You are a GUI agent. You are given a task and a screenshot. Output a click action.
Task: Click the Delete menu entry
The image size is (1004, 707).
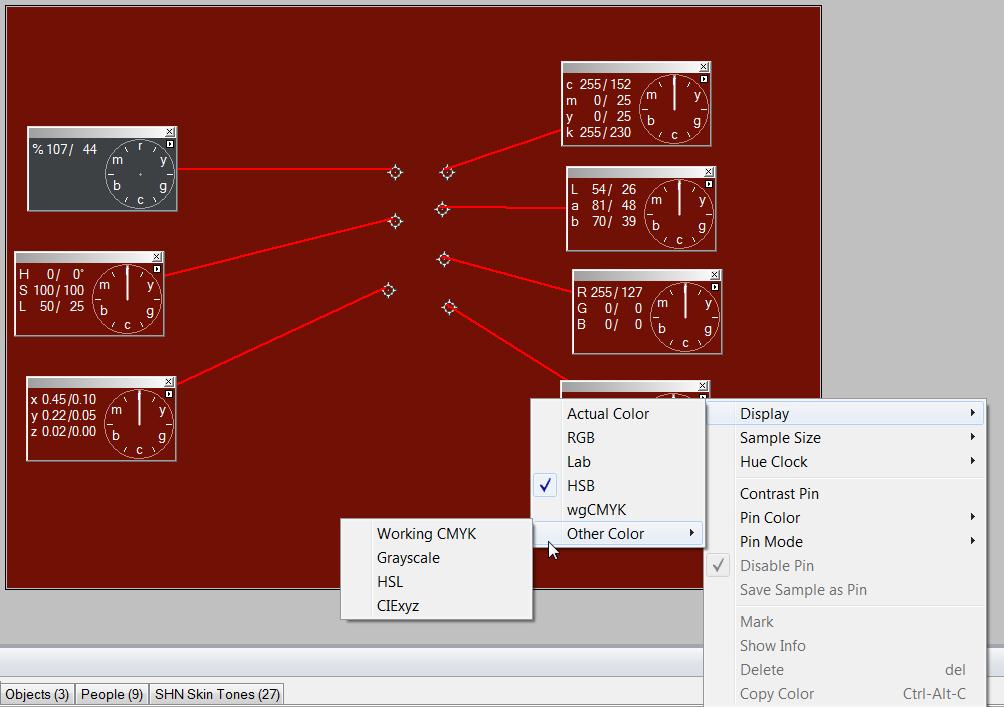(845, 670)
